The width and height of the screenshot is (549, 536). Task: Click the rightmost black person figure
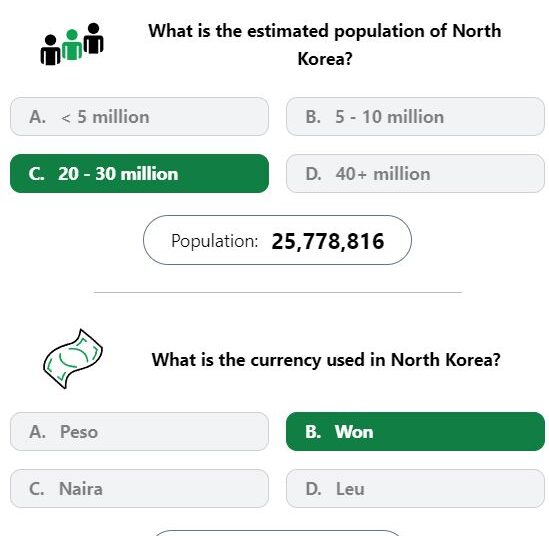(93, 38)
